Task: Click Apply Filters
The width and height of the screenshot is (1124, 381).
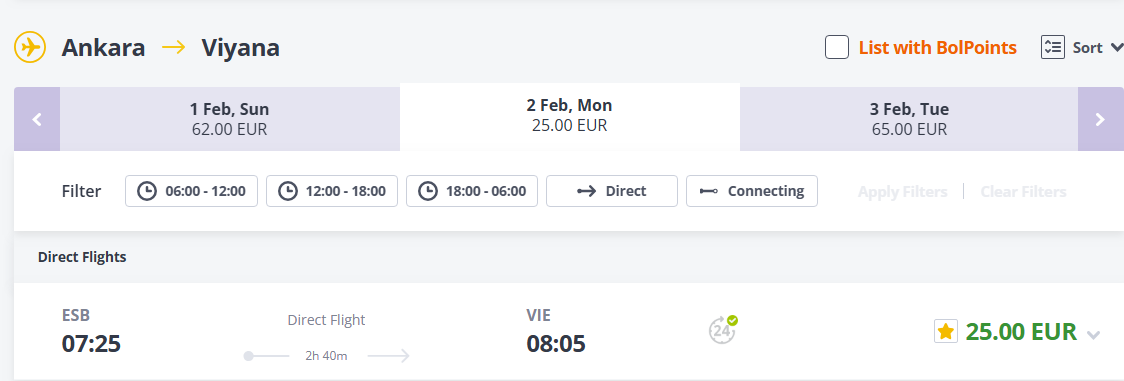Action: coord(902,192)
